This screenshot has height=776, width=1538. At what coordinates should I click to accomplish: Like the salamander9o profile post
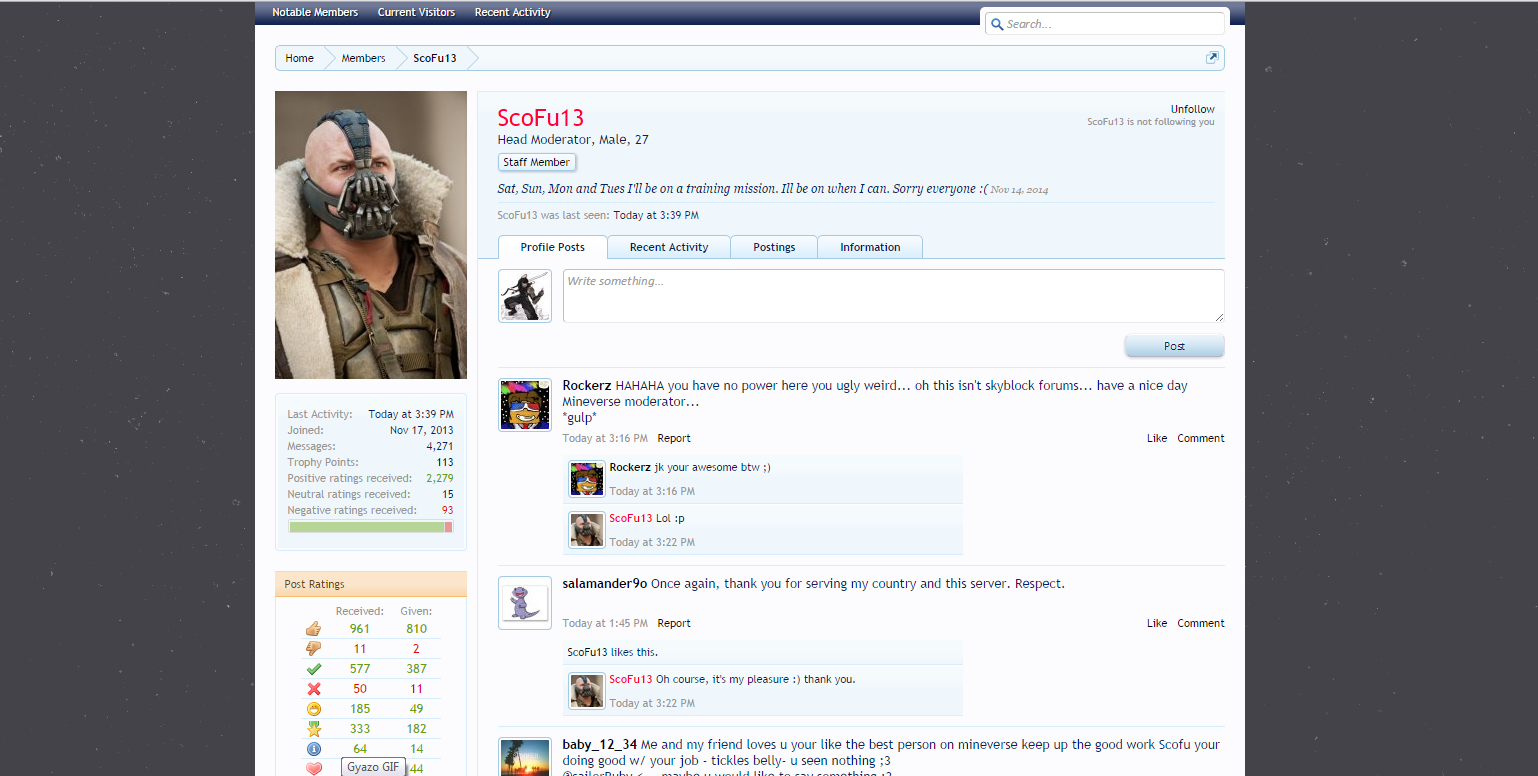click(1157, 623)
